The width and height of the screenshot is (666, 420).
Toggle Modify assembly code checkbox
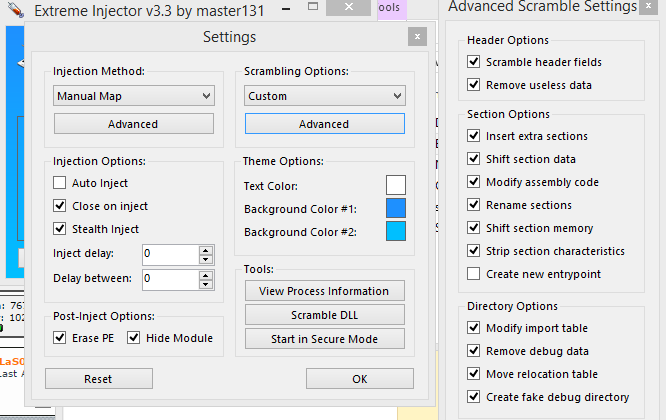[x=474, y=182]
